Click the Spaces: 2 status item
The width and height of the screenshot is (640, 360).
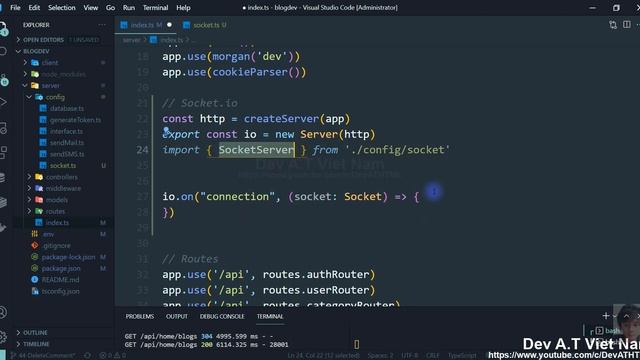click(381, 356)
